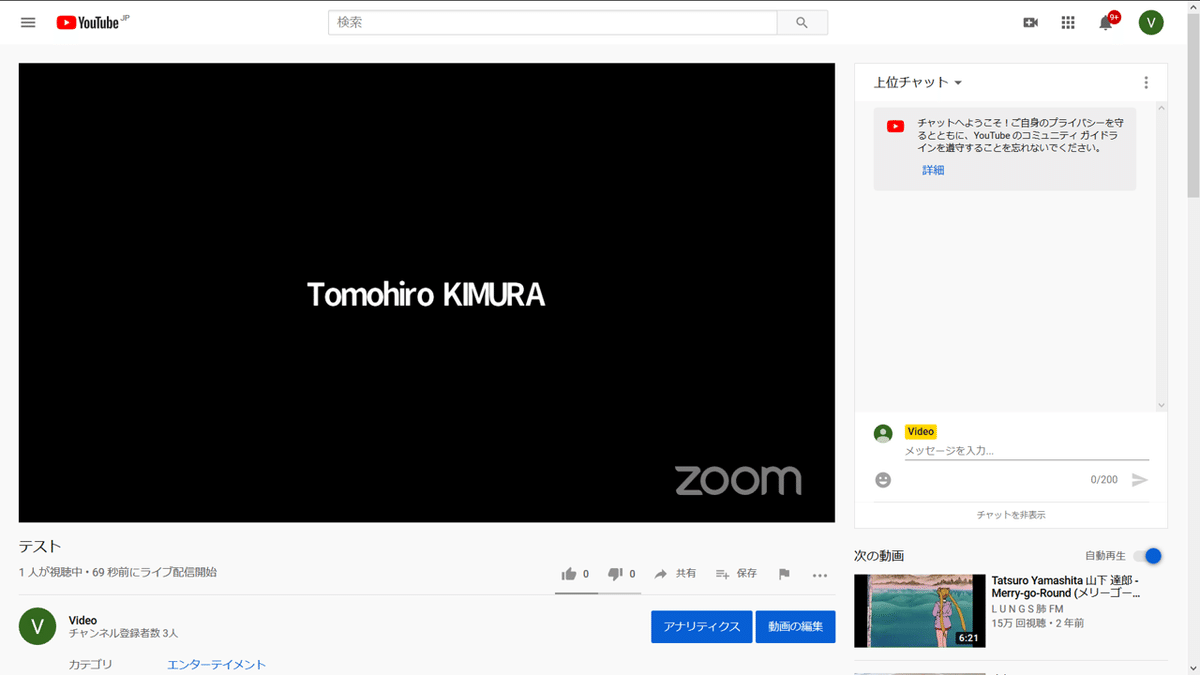Screen dimensions: 1200x675
Task: Open the Video channel name link
Action: [83, 620]
